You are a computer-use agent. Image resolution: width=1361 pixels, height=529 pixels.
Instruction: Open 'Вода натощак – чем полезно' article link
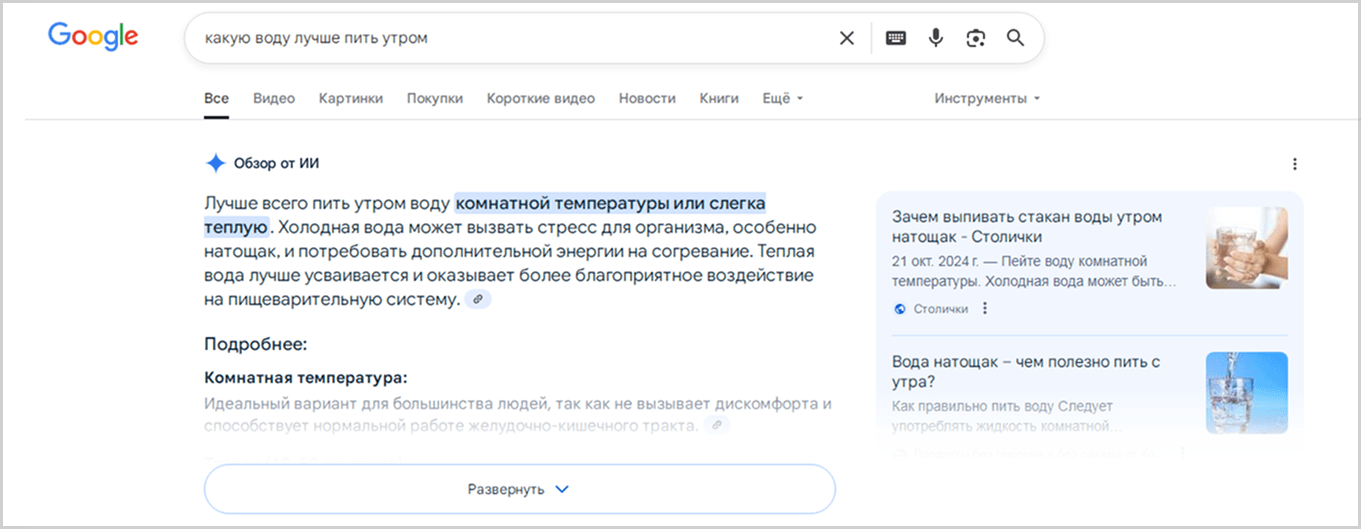coord(1026,371)
